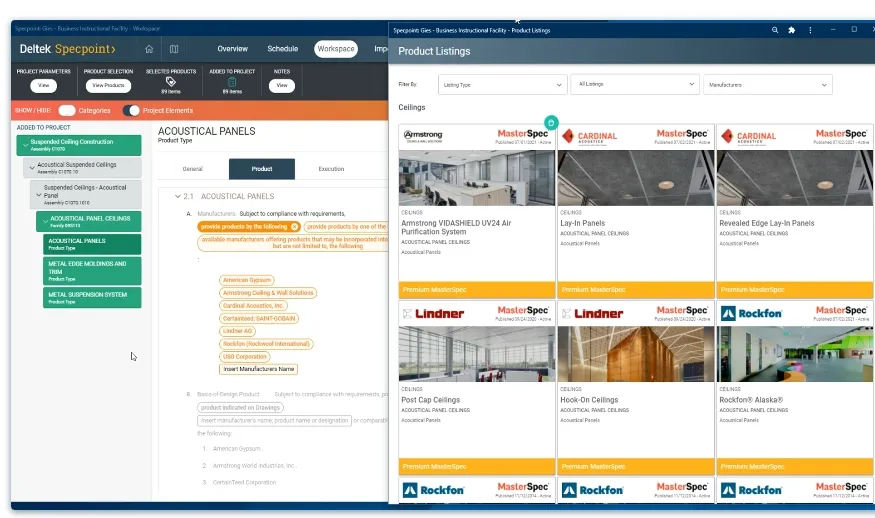This screenshot has width=875, height=518.
Task: Toggle the Project Elements switch
Action: [x=131, y=111]
